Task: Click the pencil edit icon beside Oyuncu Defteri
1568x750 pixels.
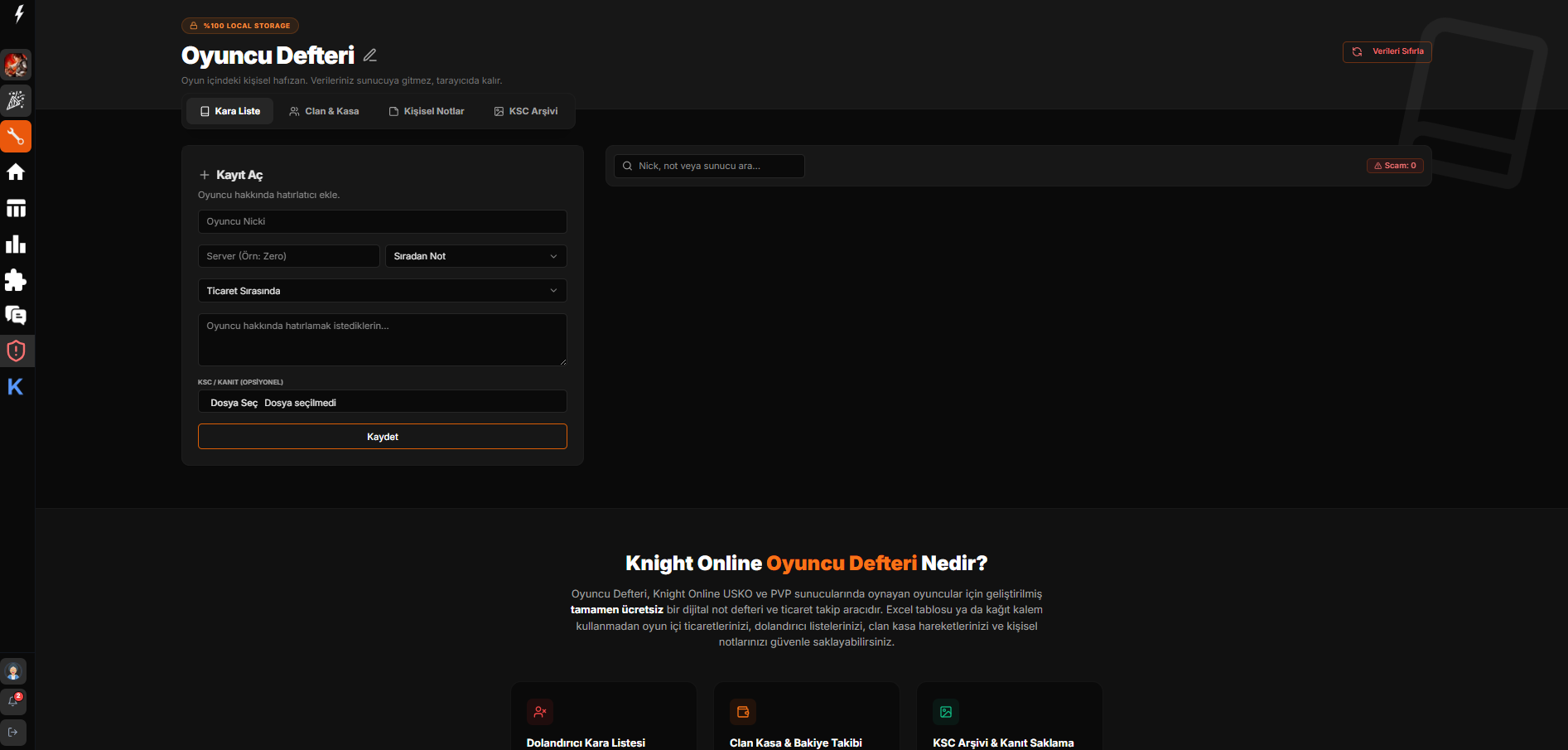Action: (x=370, y=56)
